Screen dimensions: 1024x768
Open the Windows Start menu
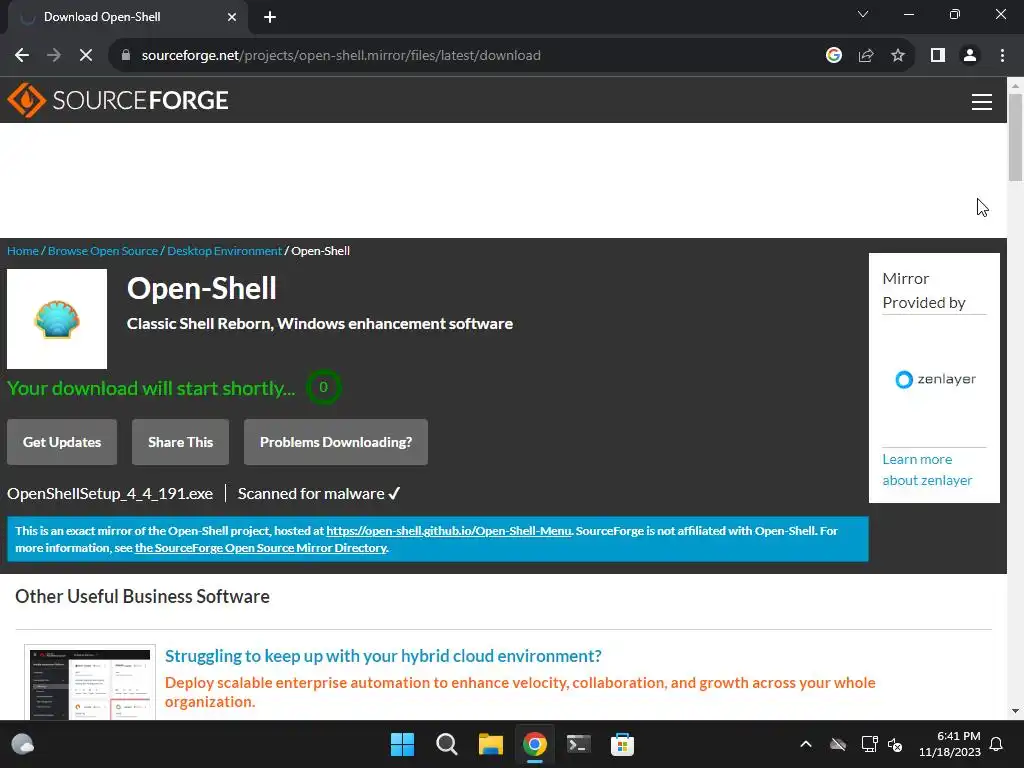pyautogui.click(x=402, y=744)
